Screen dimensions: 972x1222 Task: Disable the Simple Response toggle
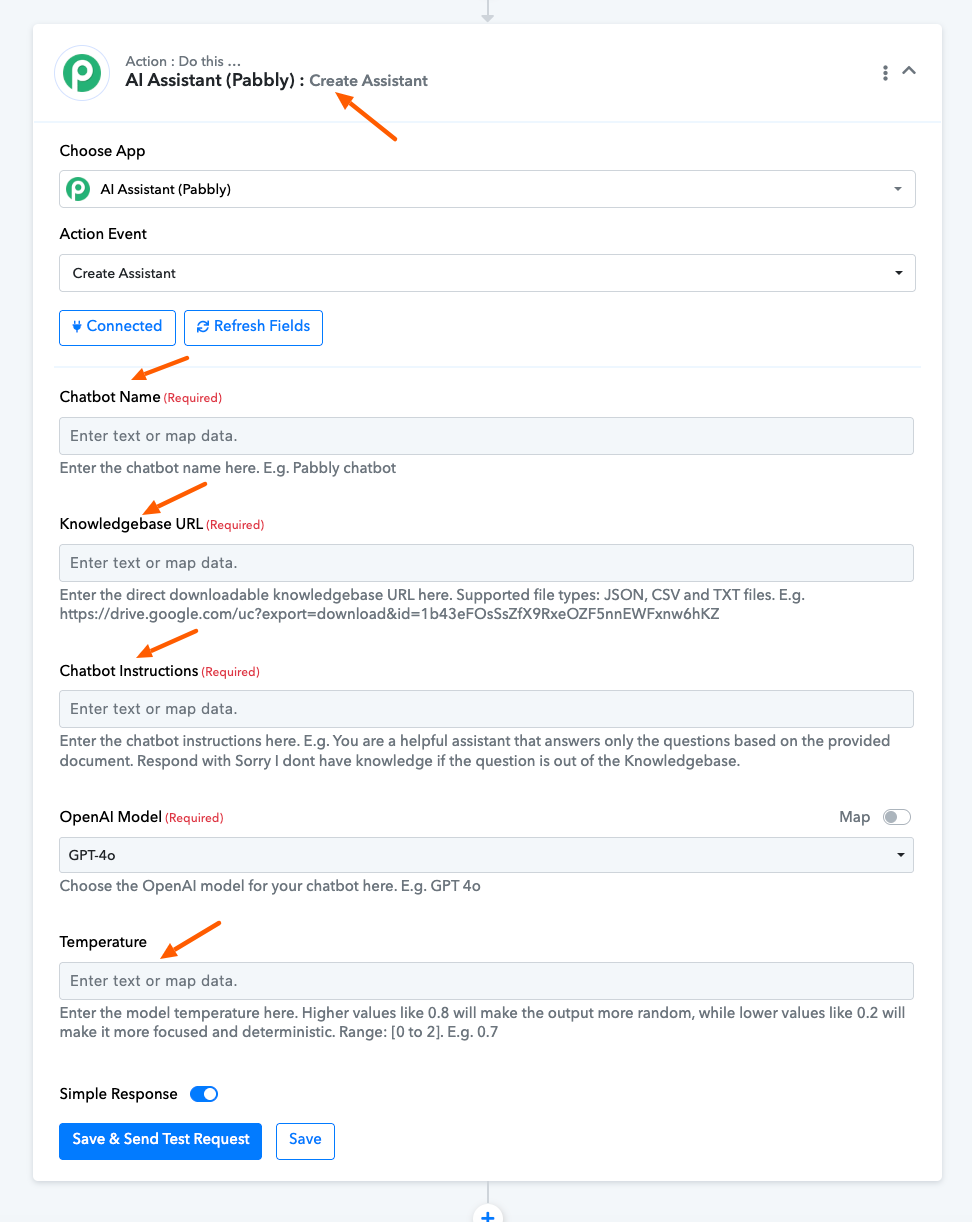pos(204,1094)
